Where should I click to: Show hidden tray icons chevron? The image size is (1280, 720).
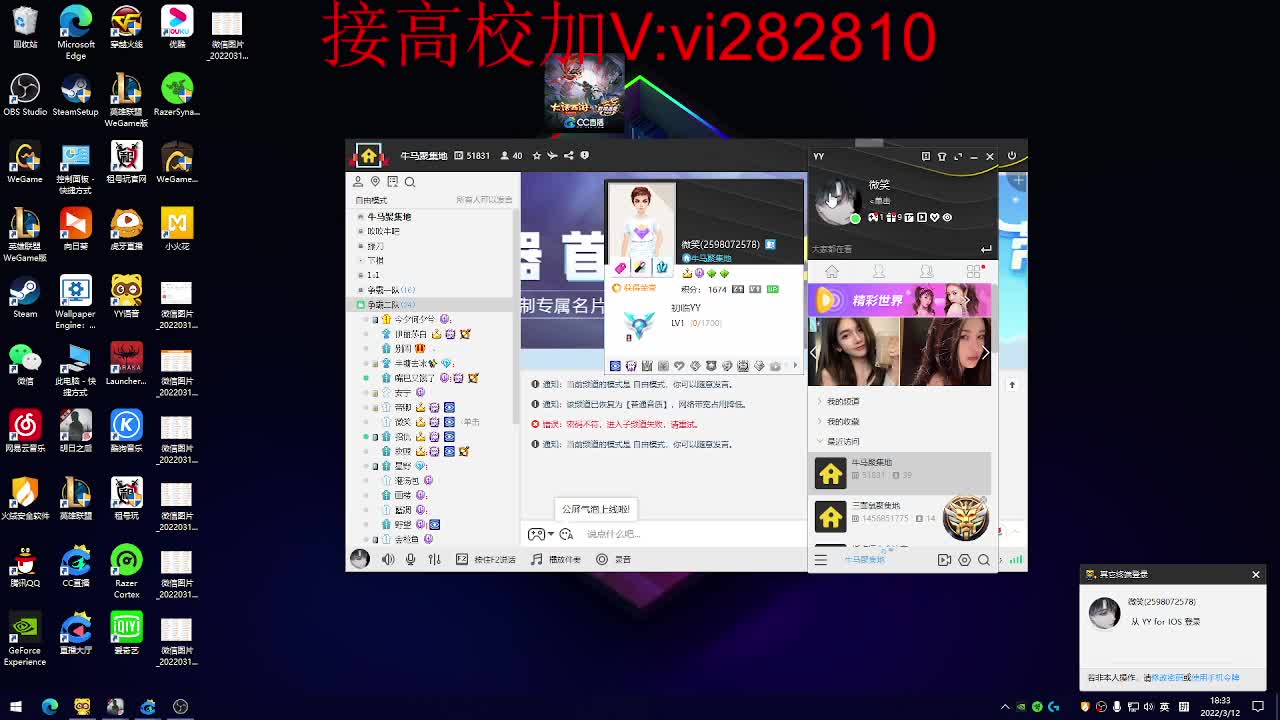tap(1005, 707)
